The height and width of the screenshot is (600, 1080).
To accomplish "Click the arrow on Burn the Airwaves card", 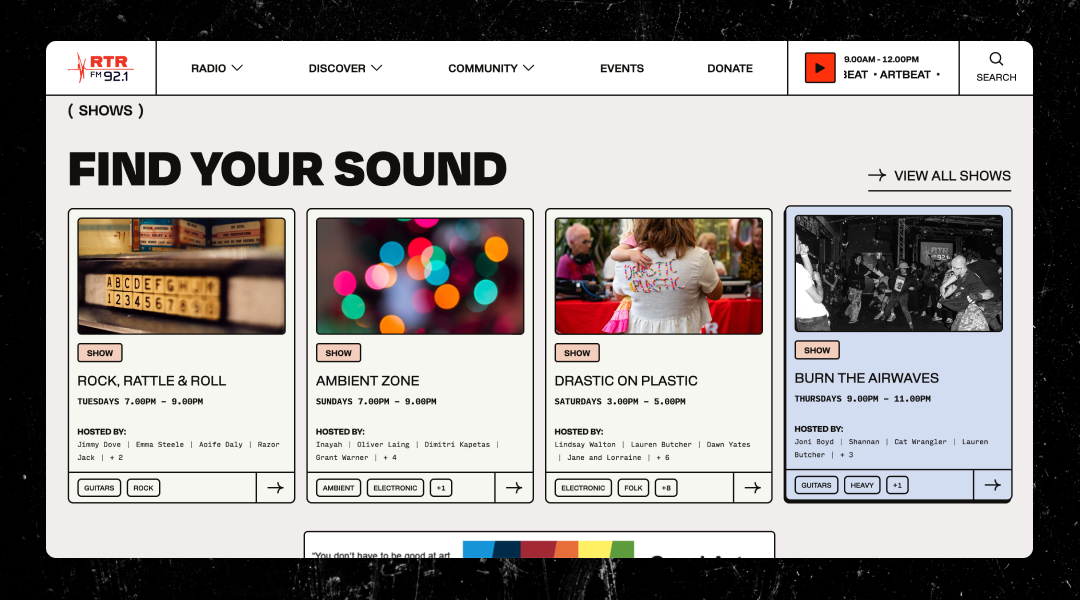I will pos(992,485).
